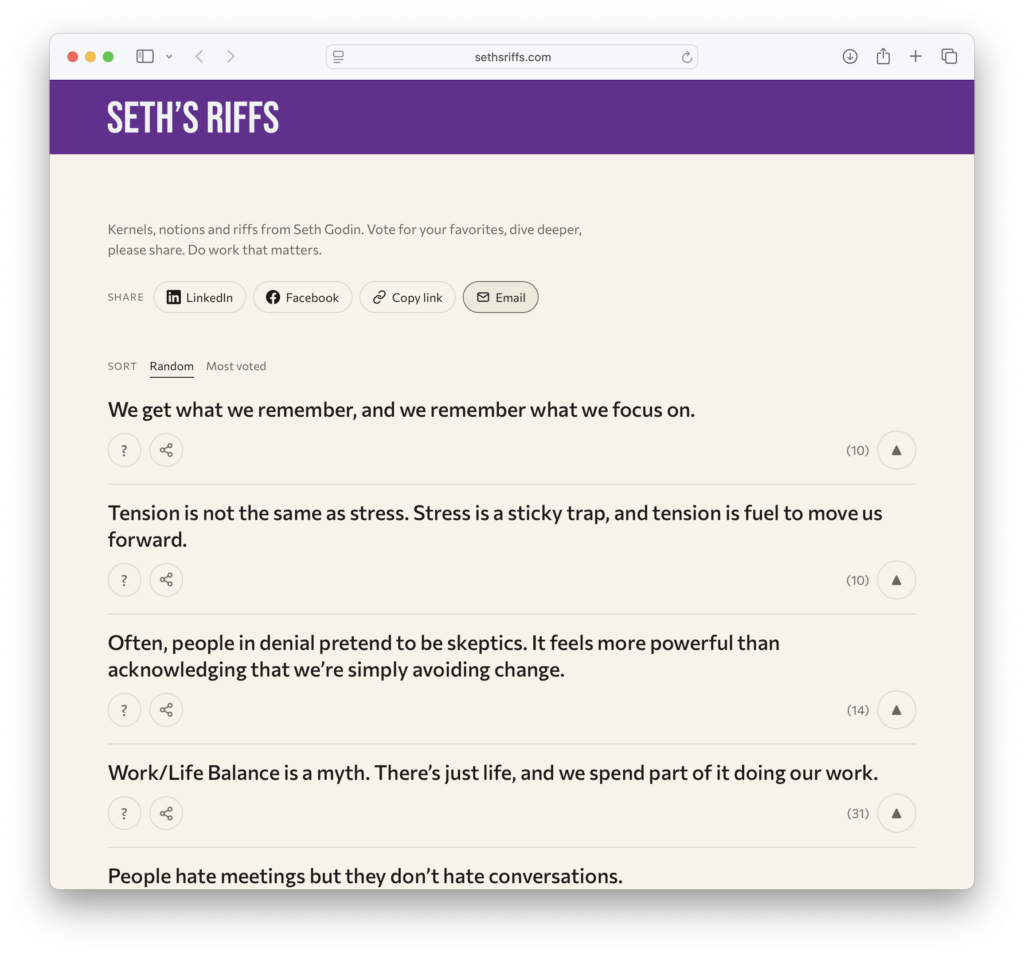
Task: Toggle the Safari sidebar
Action: 145,57
